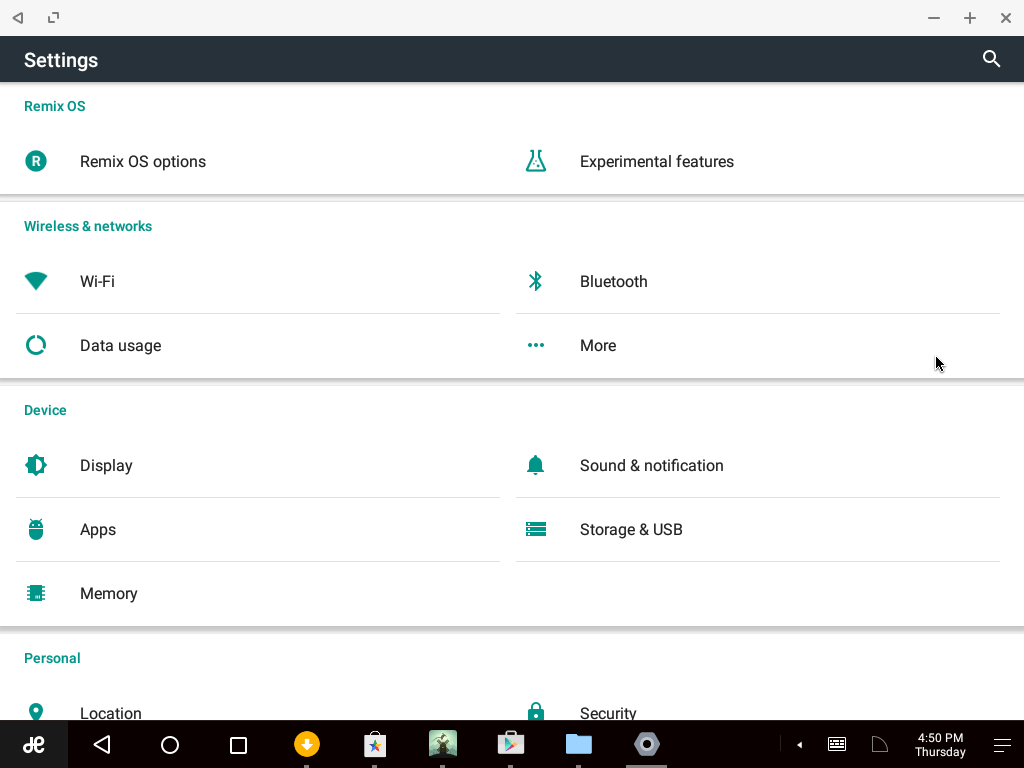Open the "Display" label text
The image size is (1024, 768).
[x=106, y=466]
